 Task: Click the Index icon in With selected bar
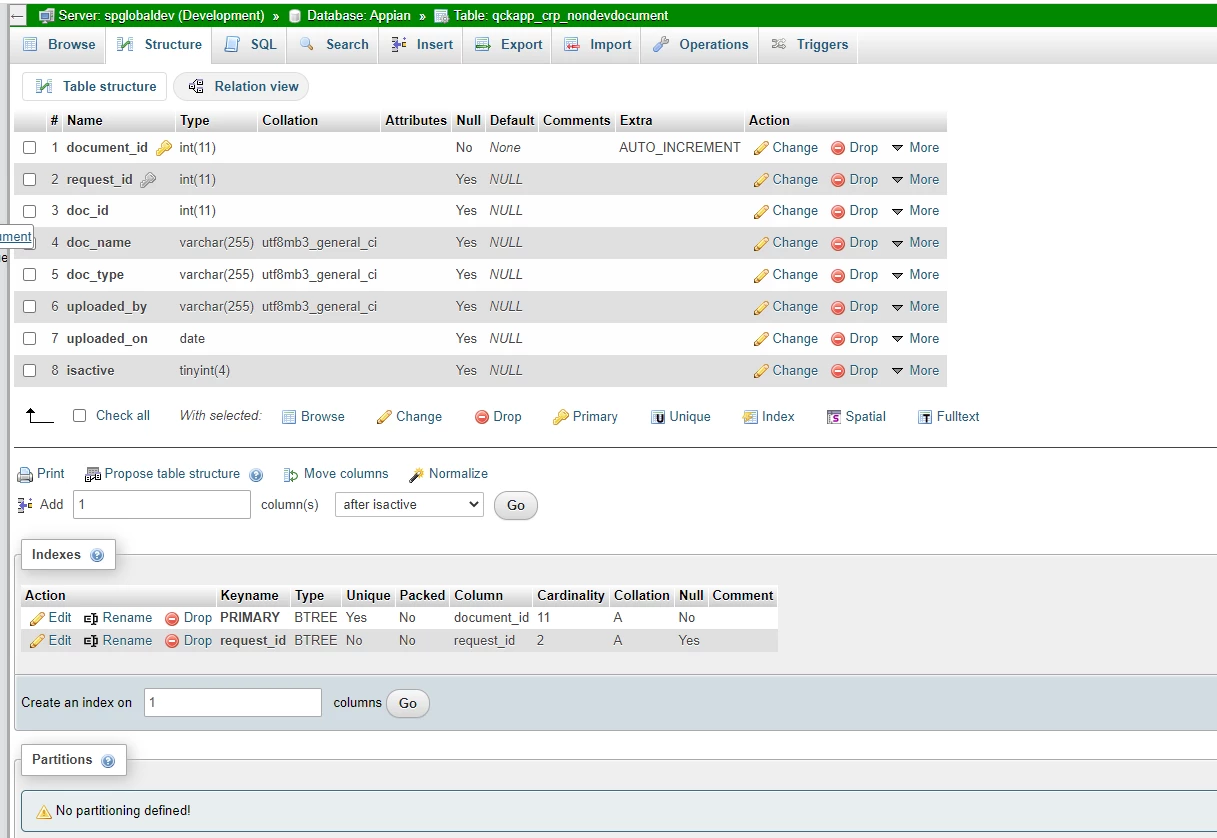click(750, 417)
